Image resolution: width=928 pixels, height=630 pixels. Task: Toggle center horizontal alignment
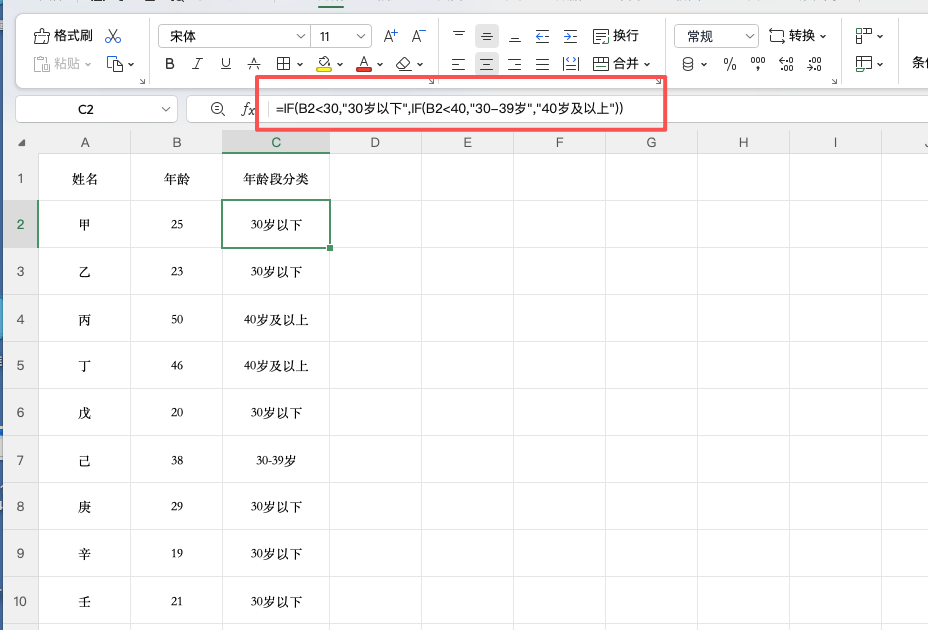click(486, 63)
